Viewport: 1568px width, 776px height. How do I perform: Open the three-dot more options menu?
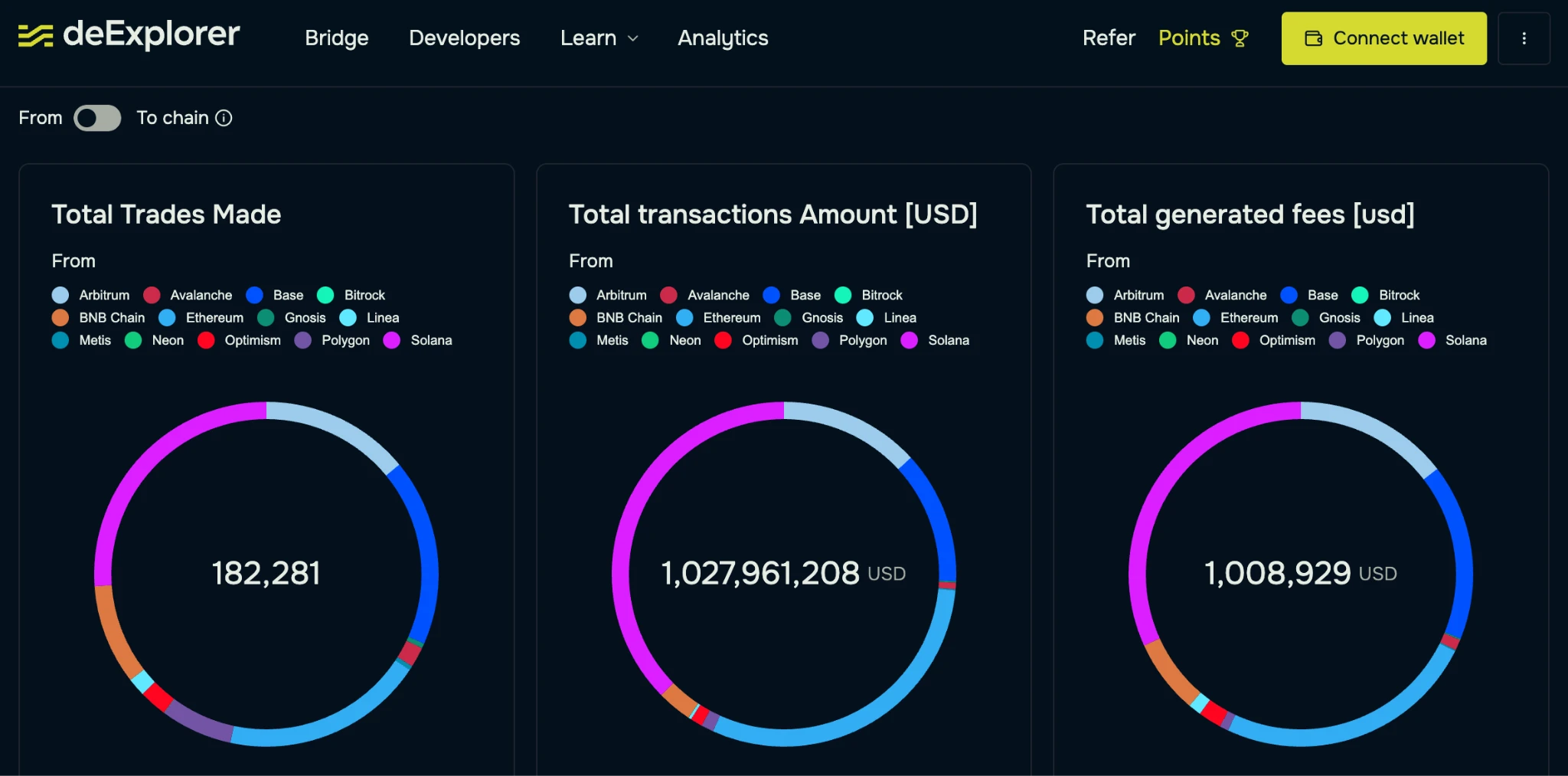coord(1524,38)
